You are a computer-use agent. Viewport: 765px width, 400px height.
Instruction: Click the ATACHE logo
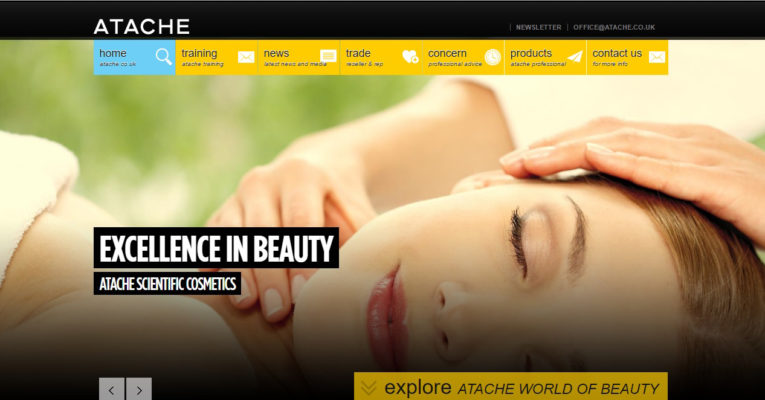(141, 26)
